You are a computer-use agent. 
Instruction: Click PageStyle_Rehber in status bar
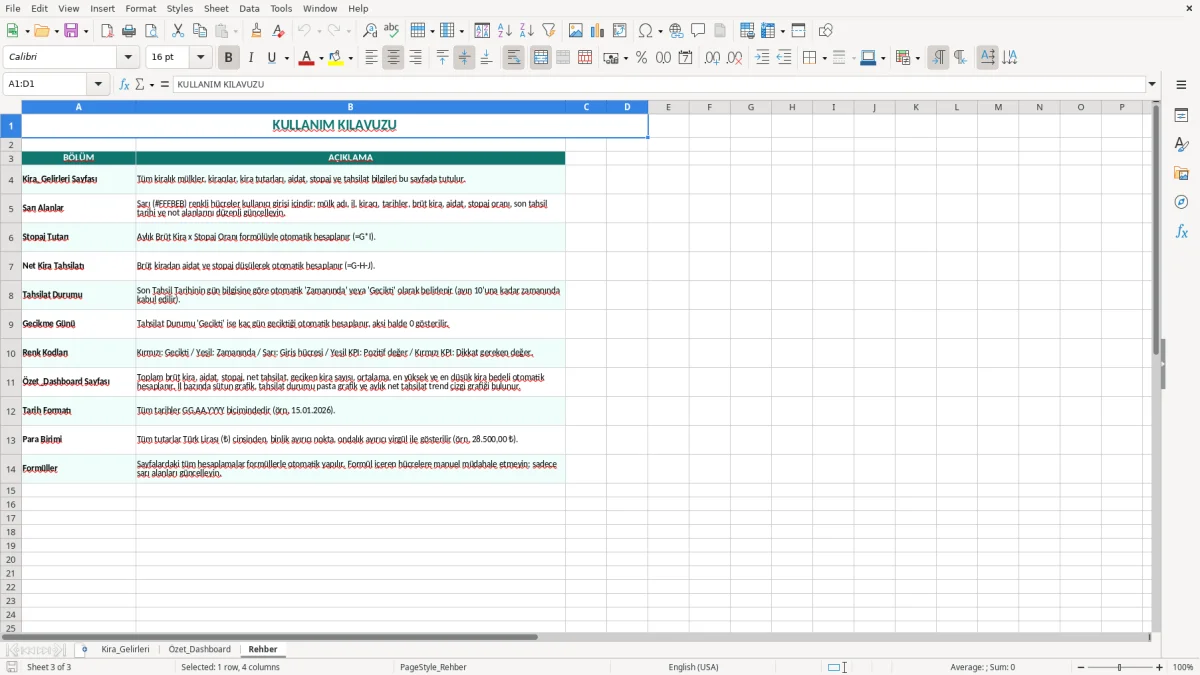pyautogui.click(x=433, y=667)
